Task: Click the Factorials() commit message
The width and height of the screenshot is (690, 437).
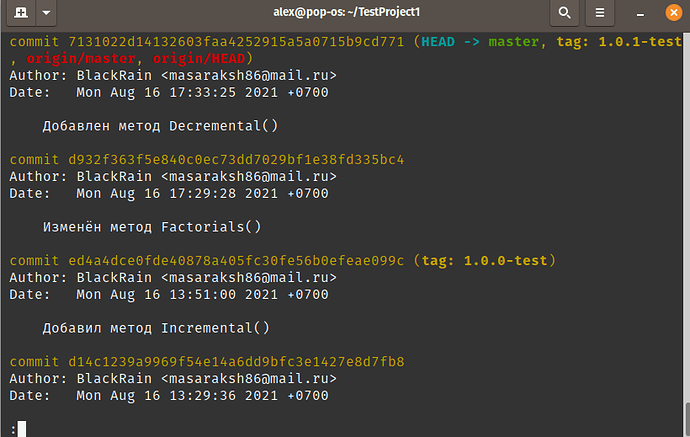Action: (152, 227)
